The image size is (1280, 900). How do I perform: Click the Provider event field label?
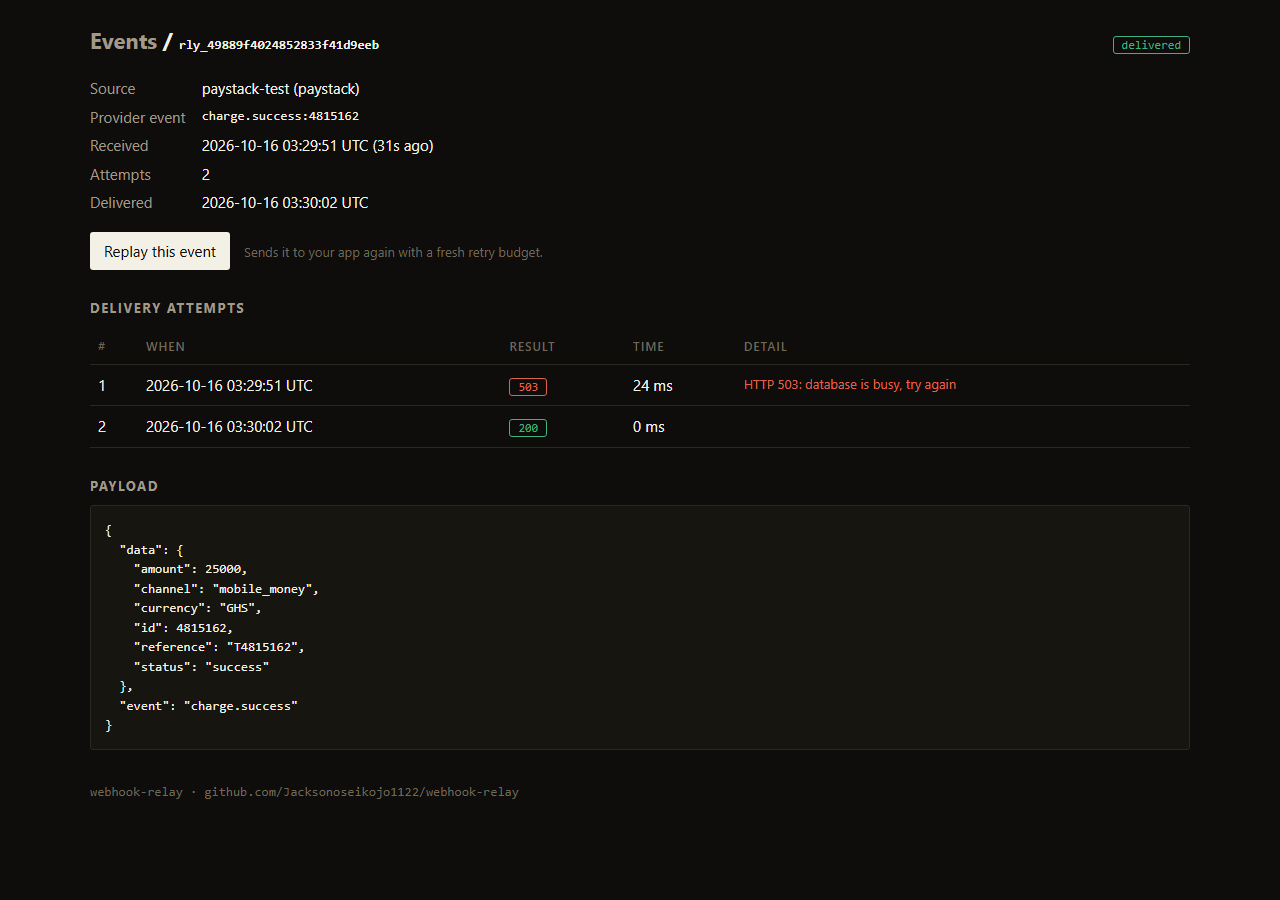(138, 118)
